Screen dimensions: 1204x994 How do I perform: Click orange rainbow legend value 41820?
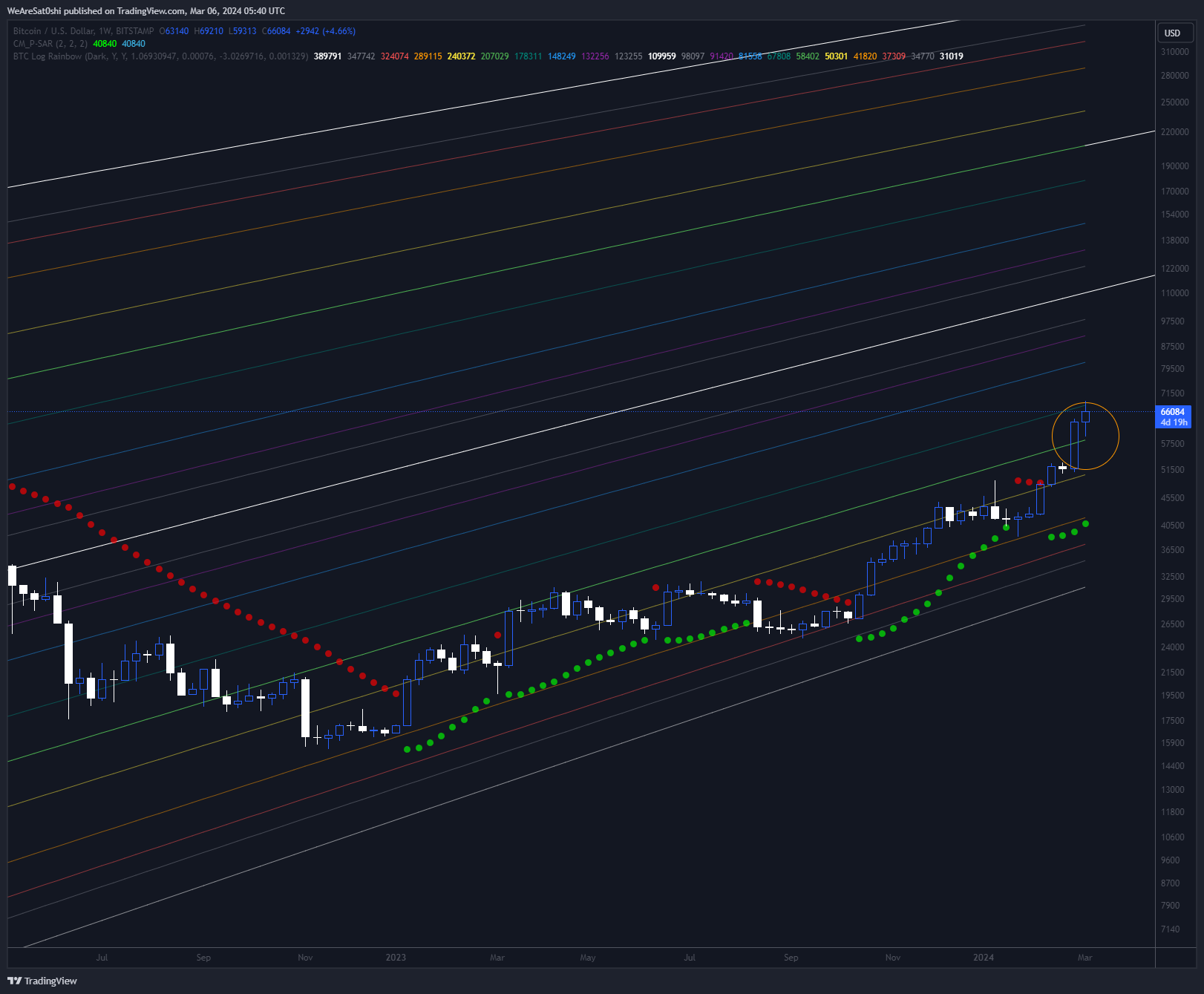point(865,56)
